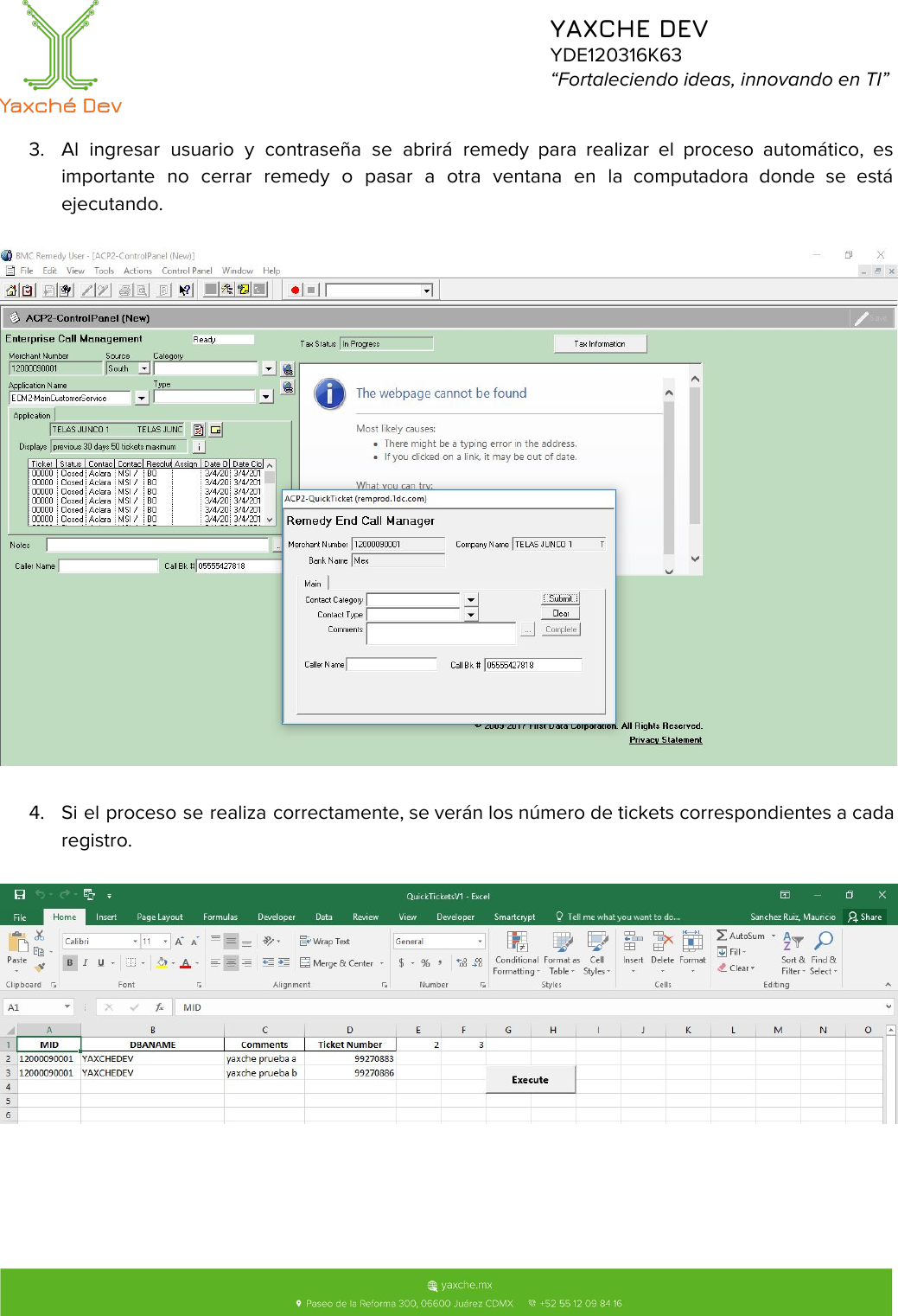The image size is (898, 1316).
Task: Click the context help arrow icon in Remedy
Action: coord(185,291)
